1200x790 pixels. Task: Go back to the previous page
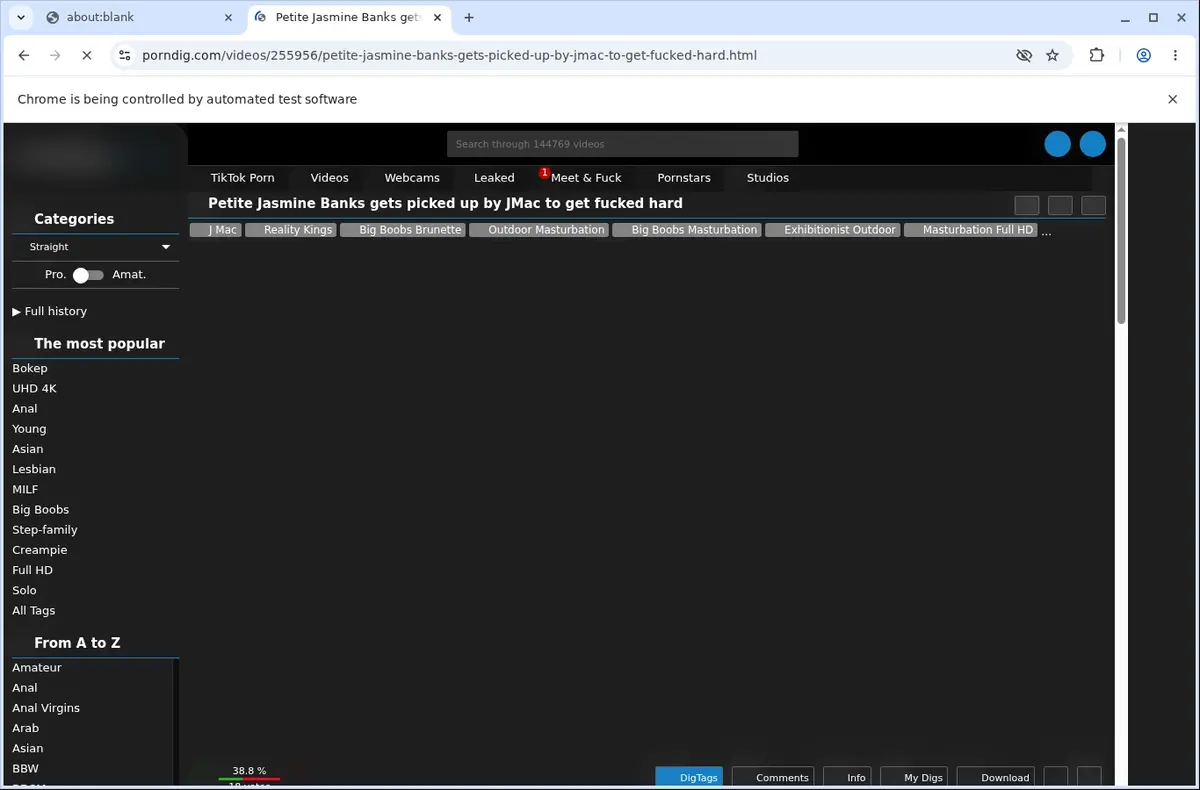click(x=24, y=56)
